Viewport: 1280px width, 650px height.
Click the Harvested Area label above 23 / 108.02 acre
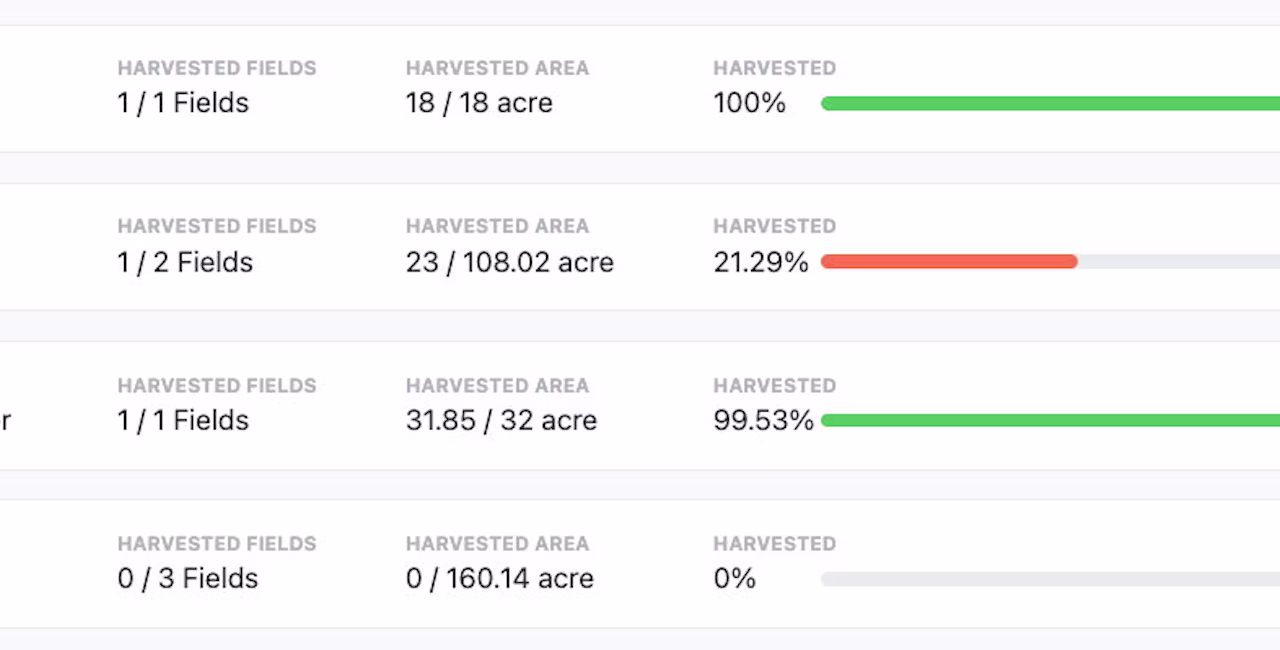tap(497, 226)
